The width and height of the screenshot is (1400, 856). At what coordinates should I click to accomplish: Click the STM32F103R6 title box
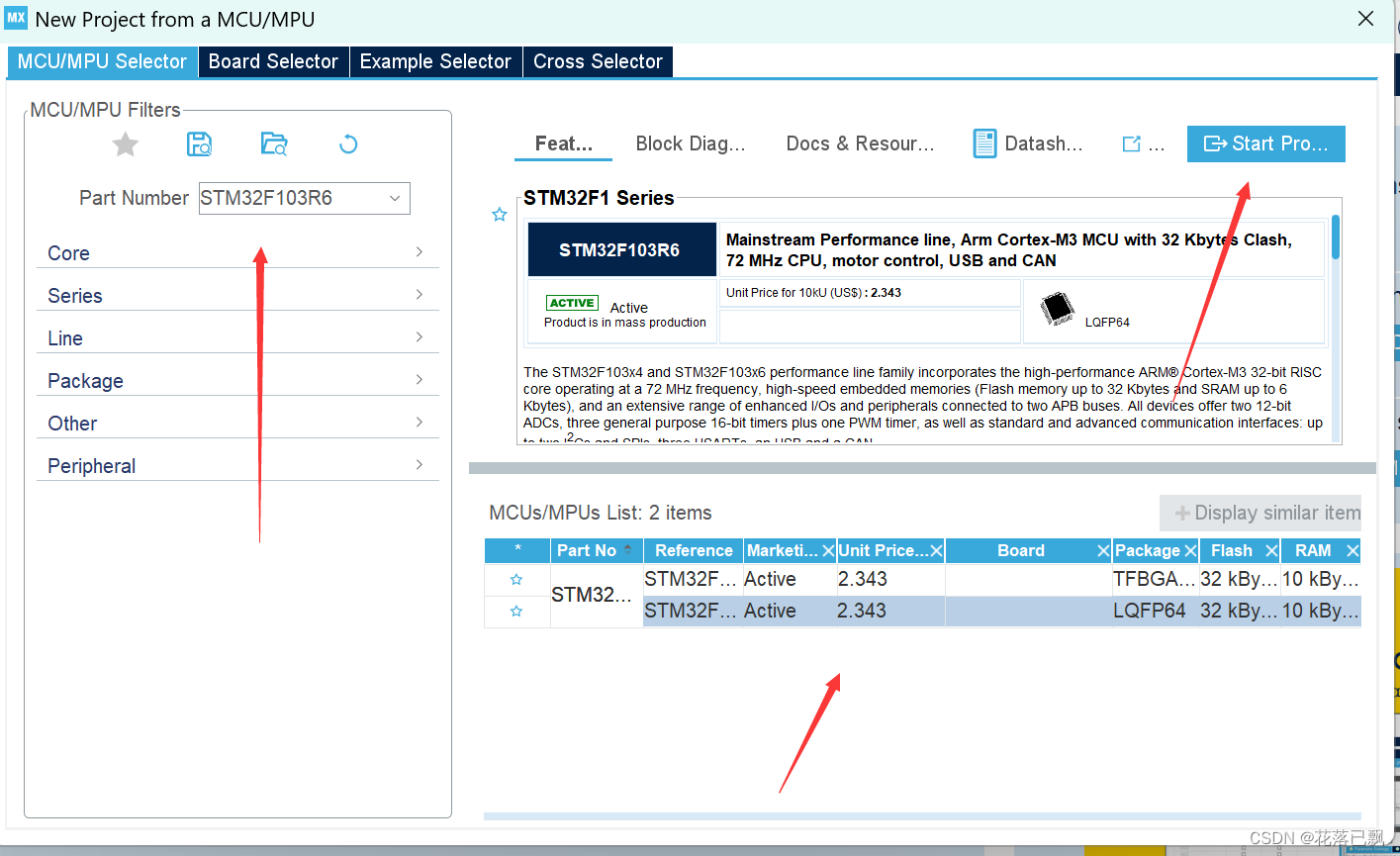620,249
